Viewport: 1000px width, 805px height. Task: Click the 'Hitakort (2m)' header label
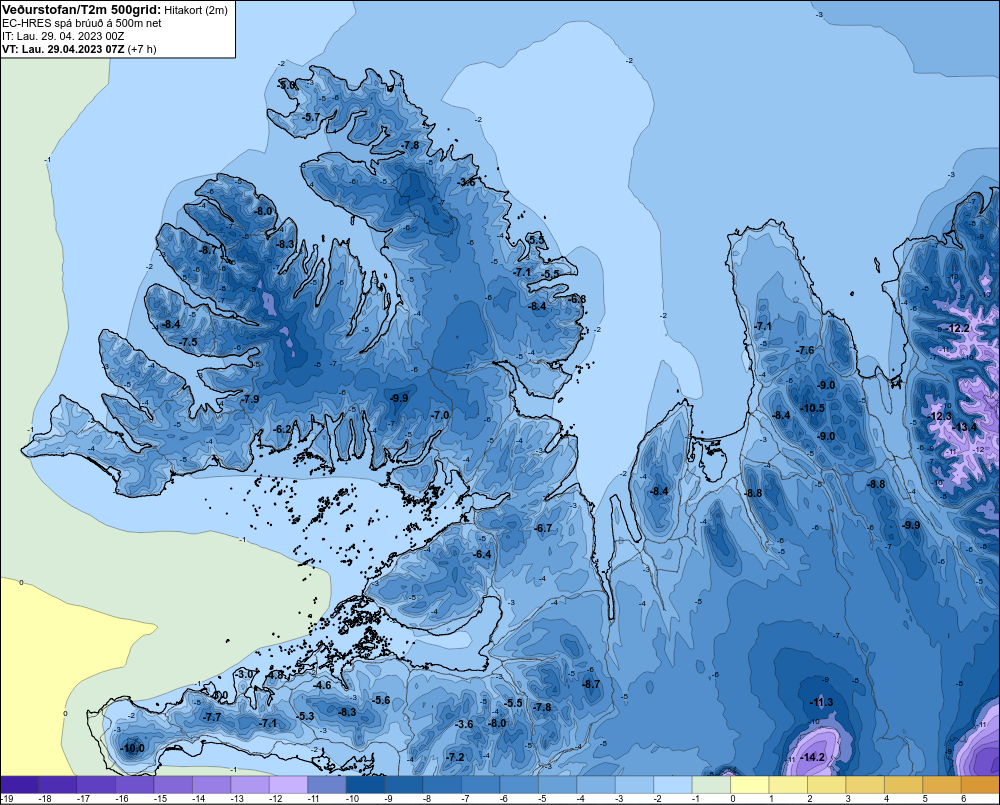(196, 10)
